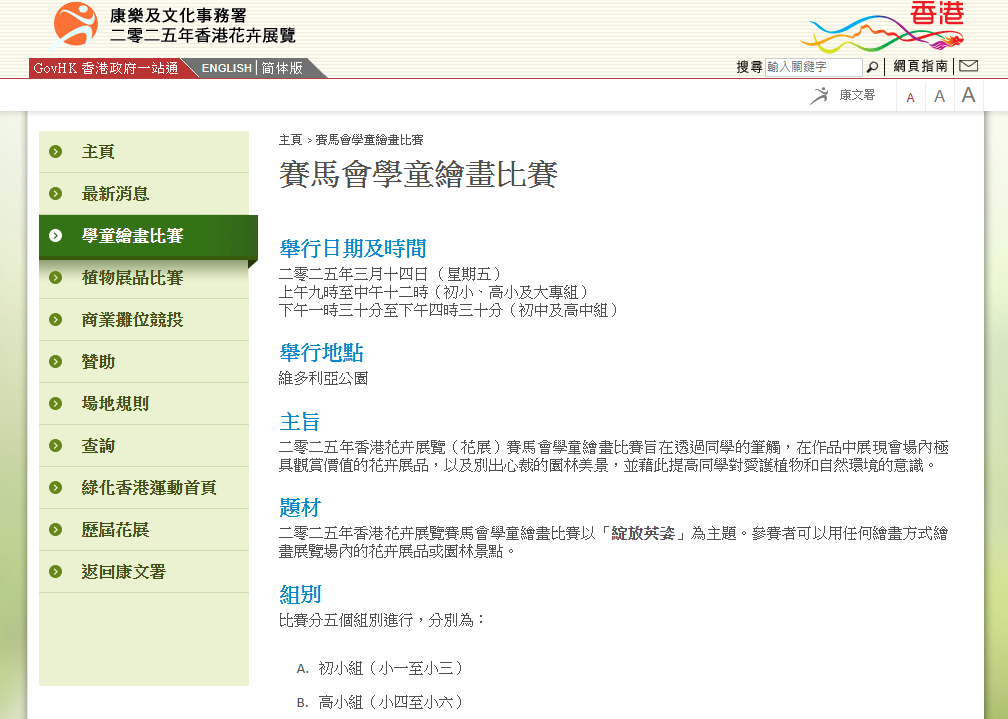1008x719 pixels.
Task: Click the 康文署 runner icon link
Action: (844, 95)
